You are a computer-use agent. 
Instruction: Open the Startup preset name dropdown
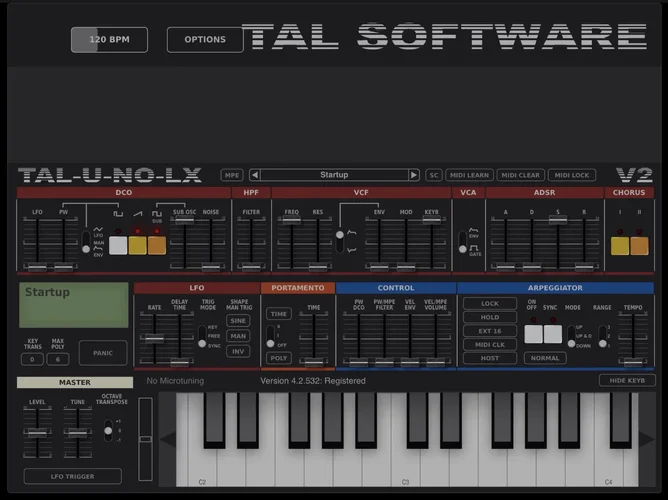(334, 175)
